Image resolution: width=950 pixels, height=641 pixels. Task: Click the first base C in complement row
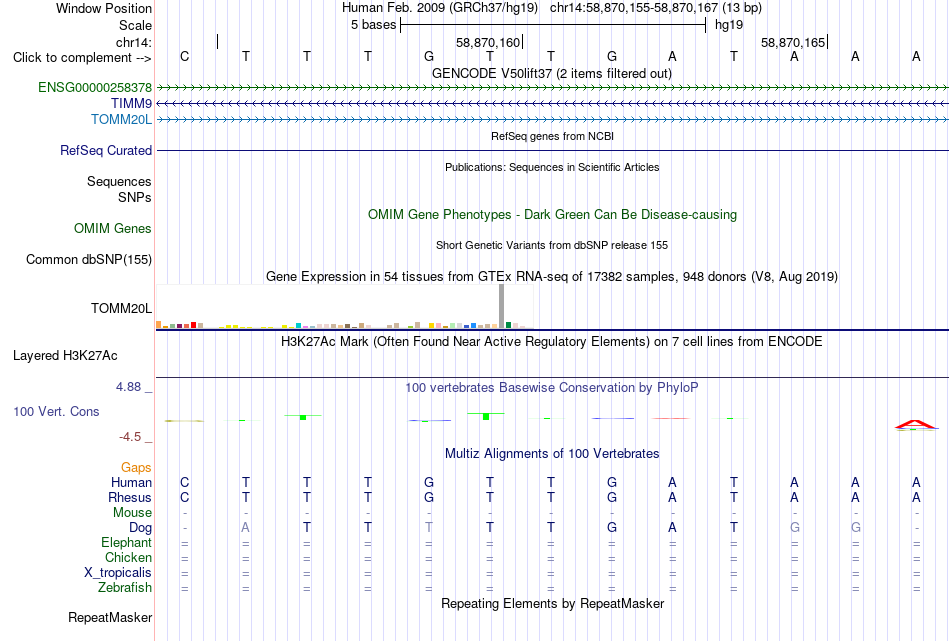tap(185, 57)
